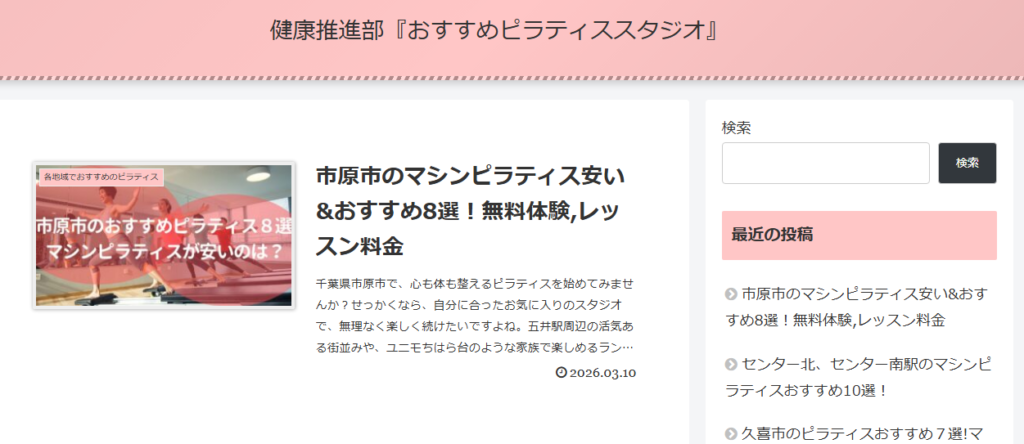Open recent post 市原市のマシンピラティス安い&おすすめ8選 in sidebar

(x=857, y=307)
